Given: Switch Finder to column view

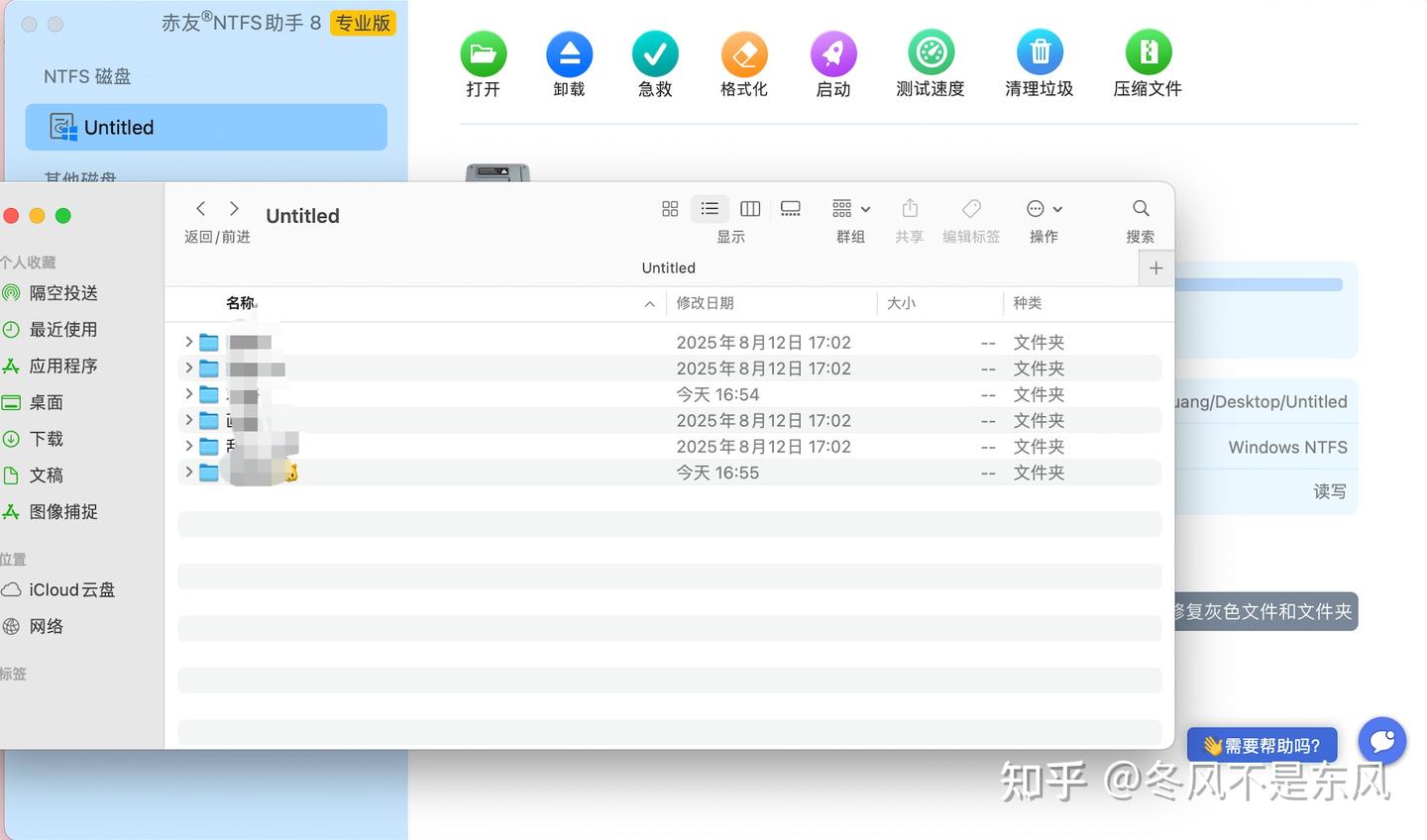Looking at the screenshot, I should coord(750,208).
